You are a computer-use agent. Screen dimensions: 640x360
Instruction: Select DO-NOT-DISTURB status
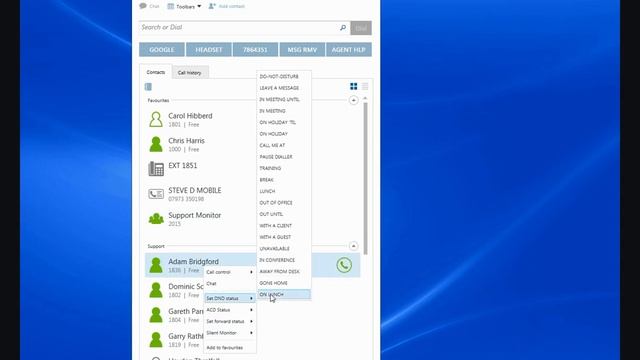click(x=284, y=76)
